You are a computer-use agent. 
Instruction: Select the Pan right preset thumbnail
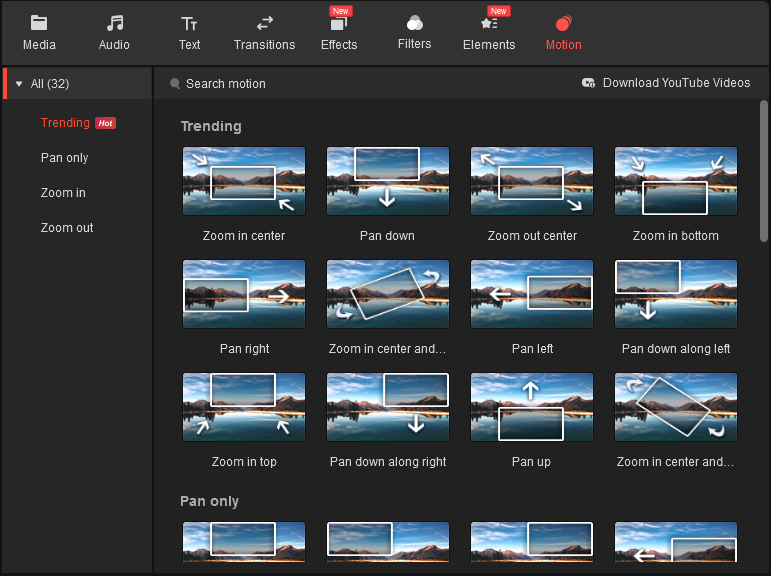tap(244, 294)
